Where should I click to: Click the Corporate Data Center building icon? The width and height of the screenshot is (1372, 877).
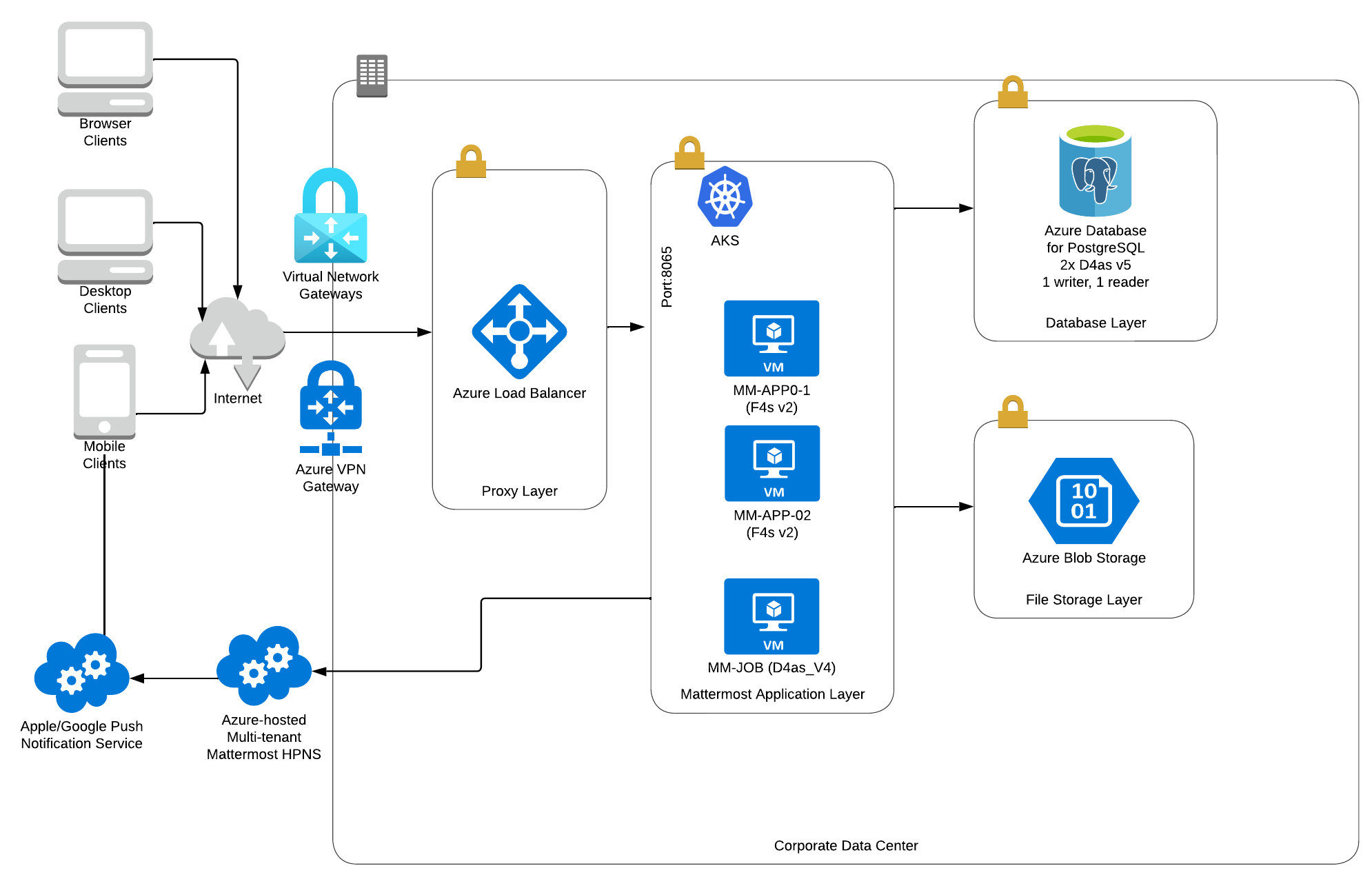pyautogui.click(x=372, y=76)
